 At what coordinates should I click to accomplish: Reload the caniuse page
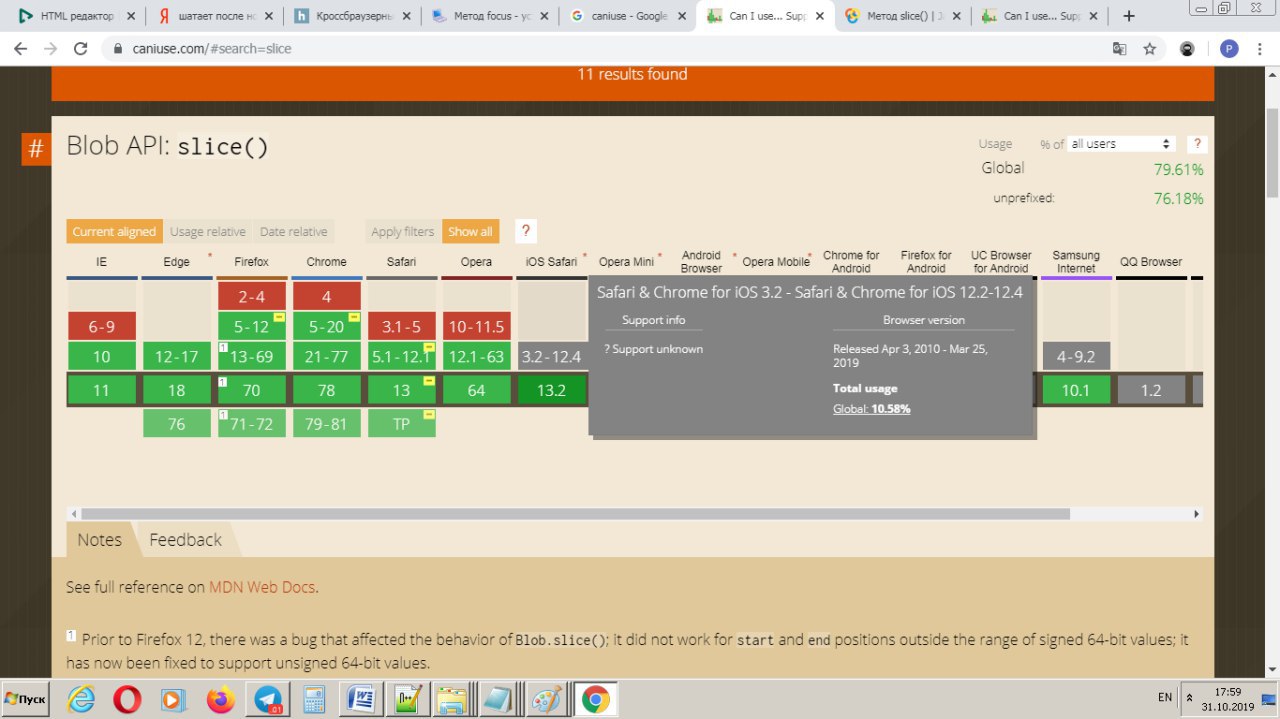(81, 48)
